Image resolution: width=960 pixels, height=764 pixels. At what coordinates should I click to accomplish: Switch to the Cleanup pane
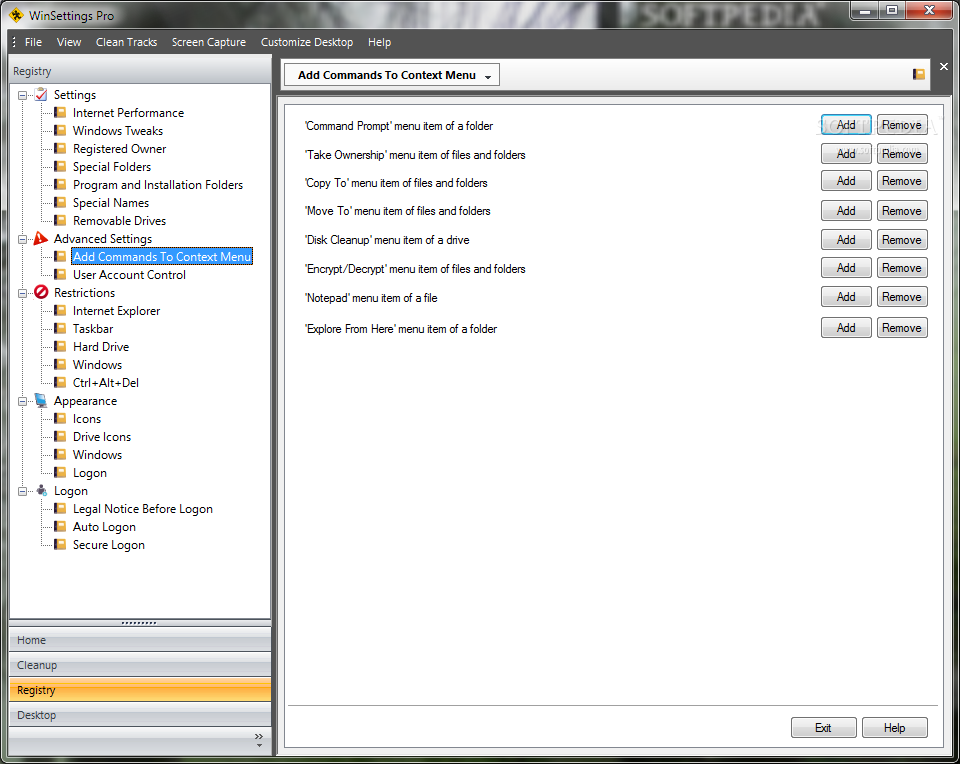tap(140, 665)
